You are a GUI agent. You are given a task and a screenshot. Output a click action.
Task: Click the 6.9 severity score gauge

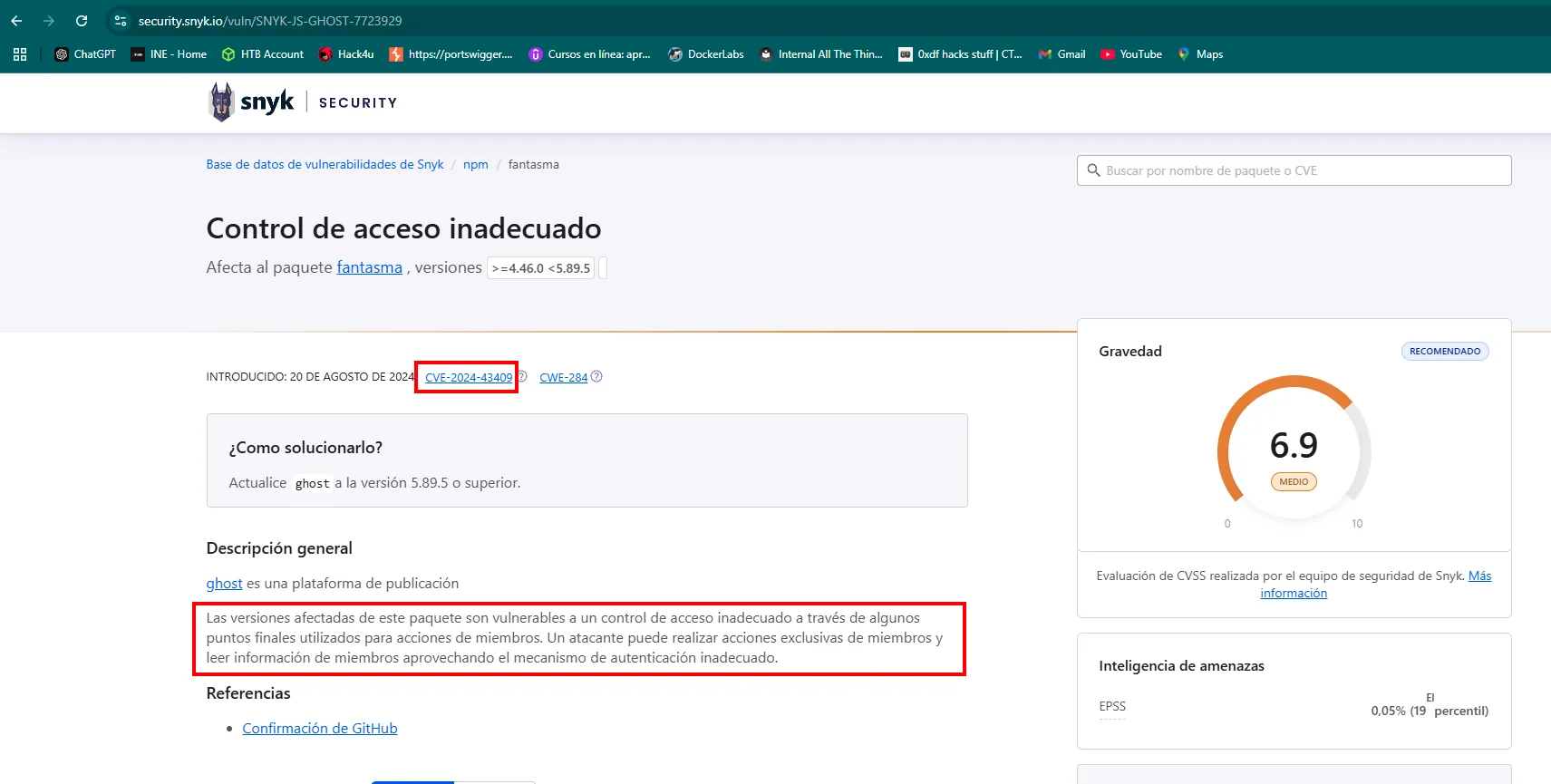1294,445
